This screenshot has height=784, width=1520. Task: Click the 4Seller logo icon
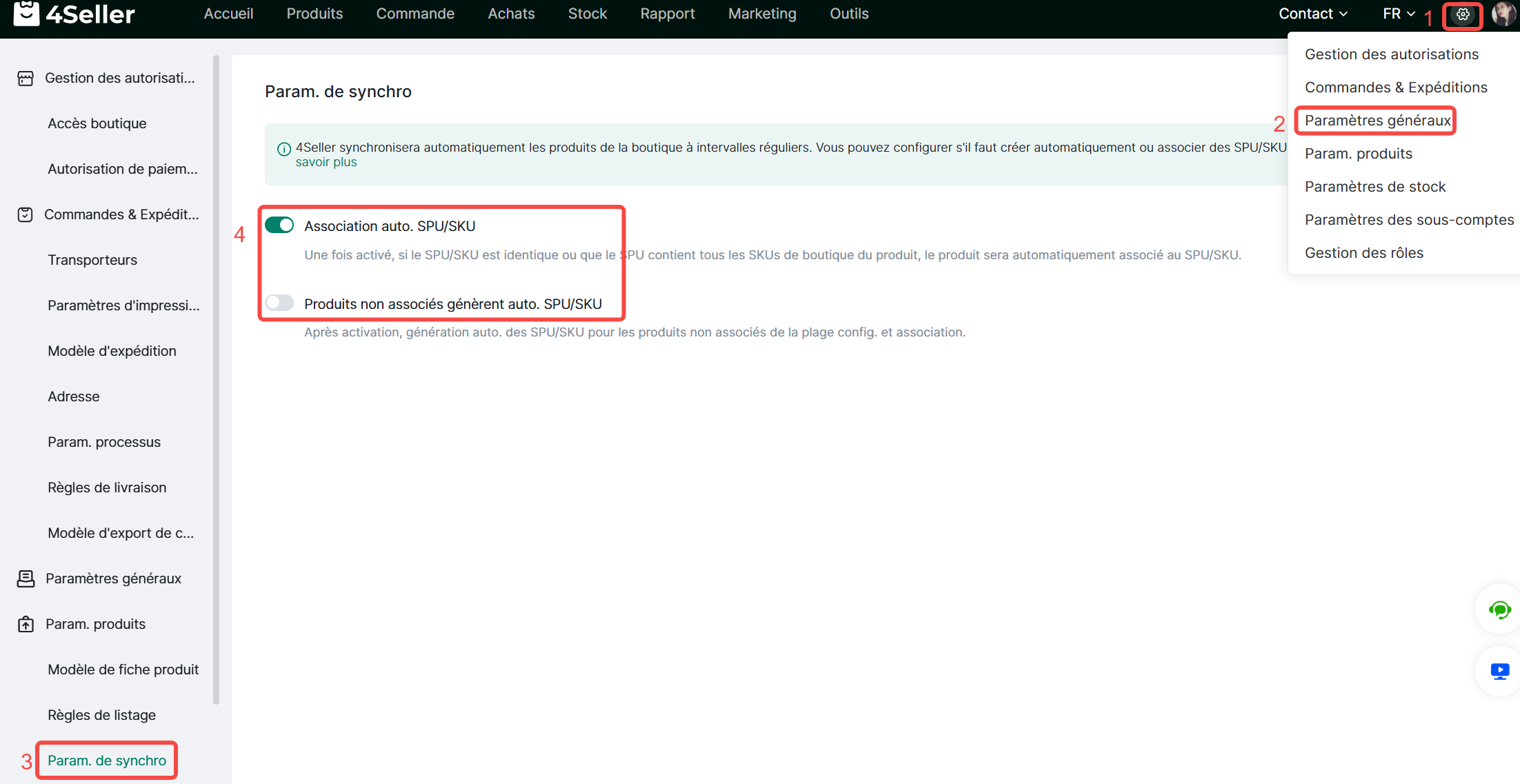[26, 13]
